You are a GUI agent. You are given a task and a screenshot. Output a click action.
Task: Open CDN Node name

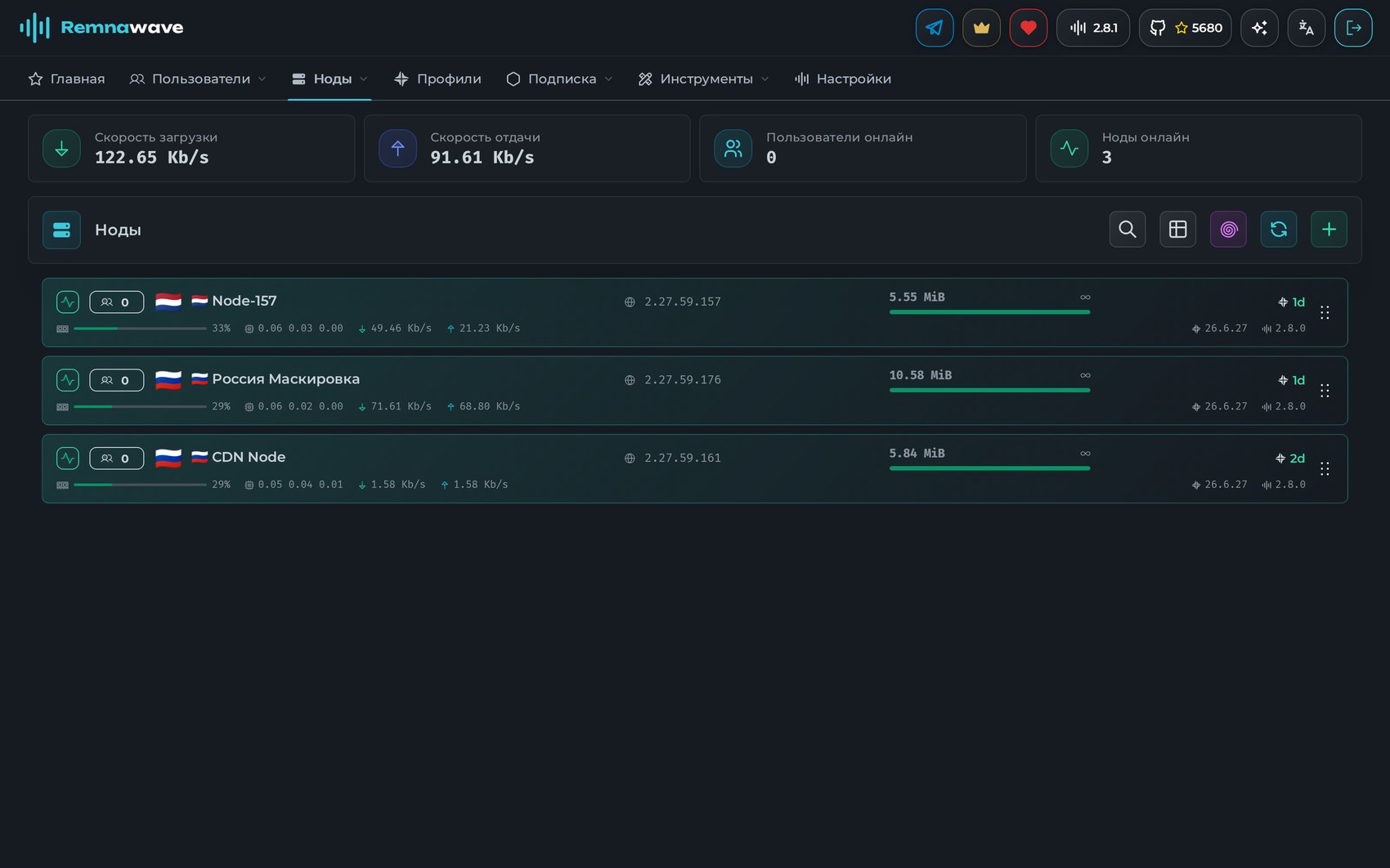249,457
